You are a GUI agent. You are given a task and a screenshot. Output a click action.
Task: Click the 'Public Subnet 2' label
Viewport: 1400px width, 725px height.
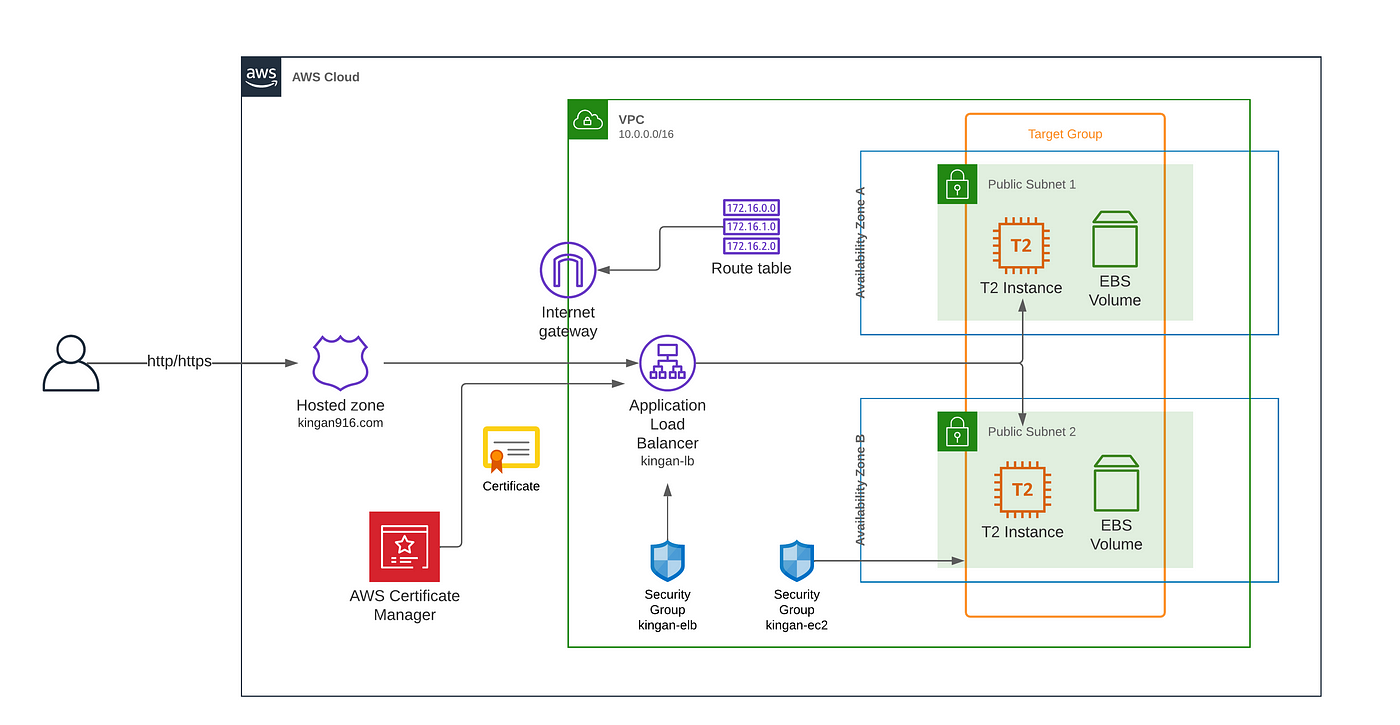coord(1032,431)
